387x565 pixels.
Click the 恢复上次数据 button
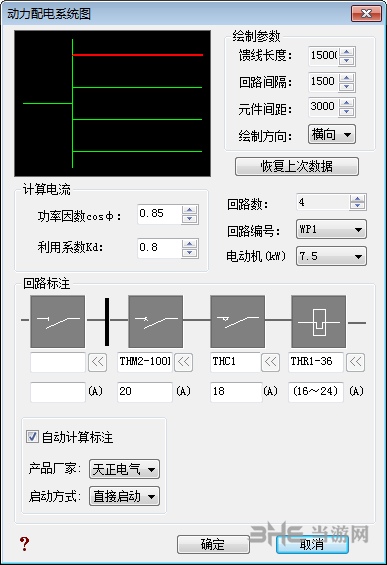(x=297, y=166)
